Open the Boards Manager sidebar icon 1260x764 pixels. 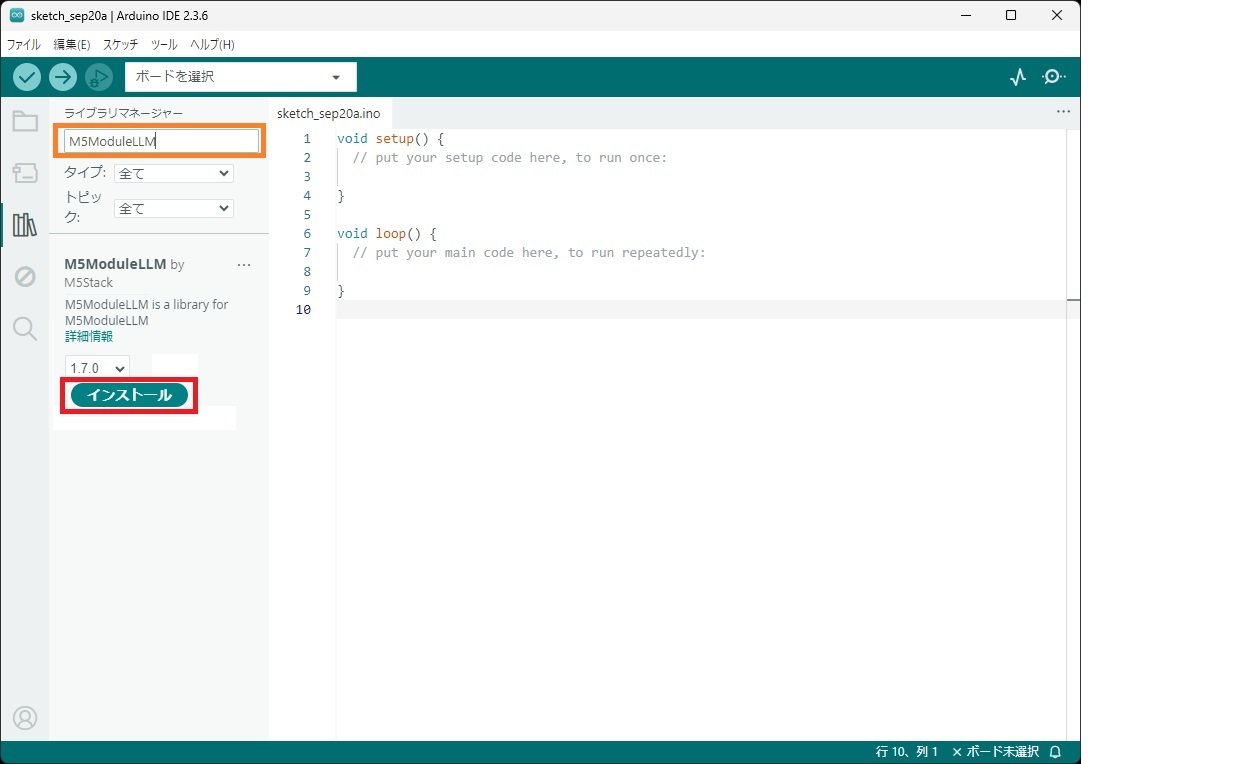25,173
